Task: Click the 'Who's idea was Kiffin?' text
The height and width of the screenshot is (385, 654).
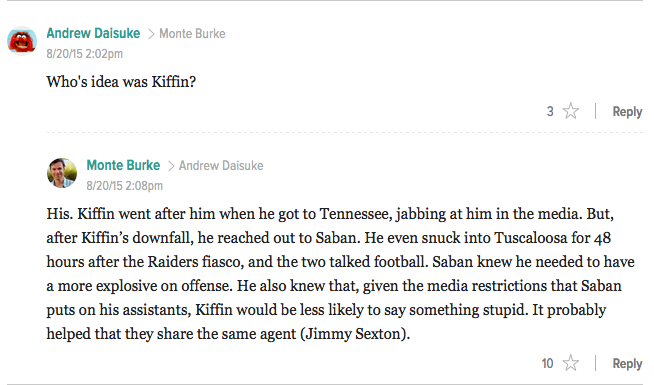Action: 121,82
